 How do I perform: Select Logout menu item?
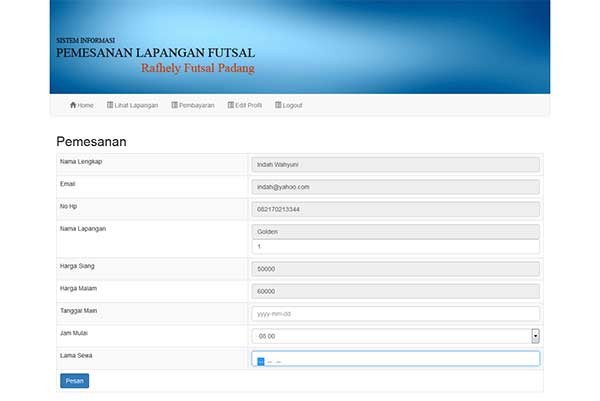289,105
